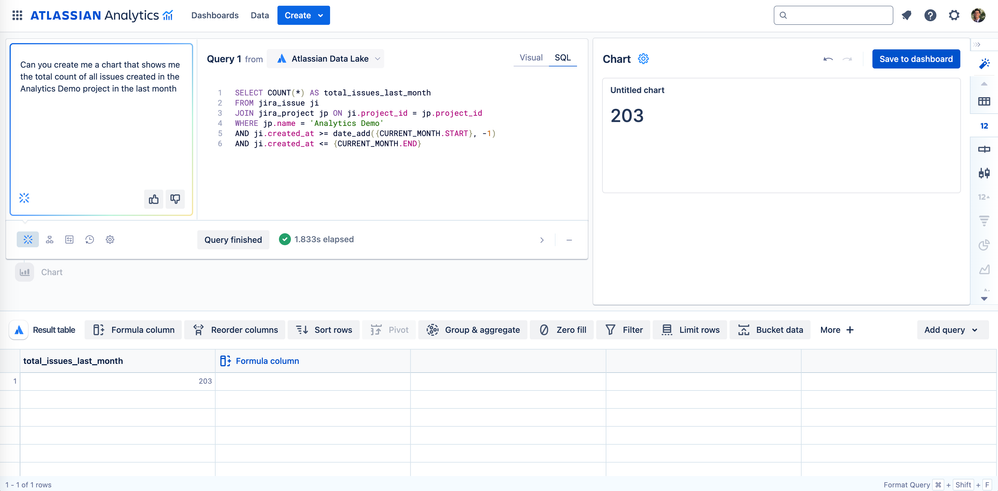The image size is (998, 491).
Task: Select the pie chart type icon
Action: (984, 245)
